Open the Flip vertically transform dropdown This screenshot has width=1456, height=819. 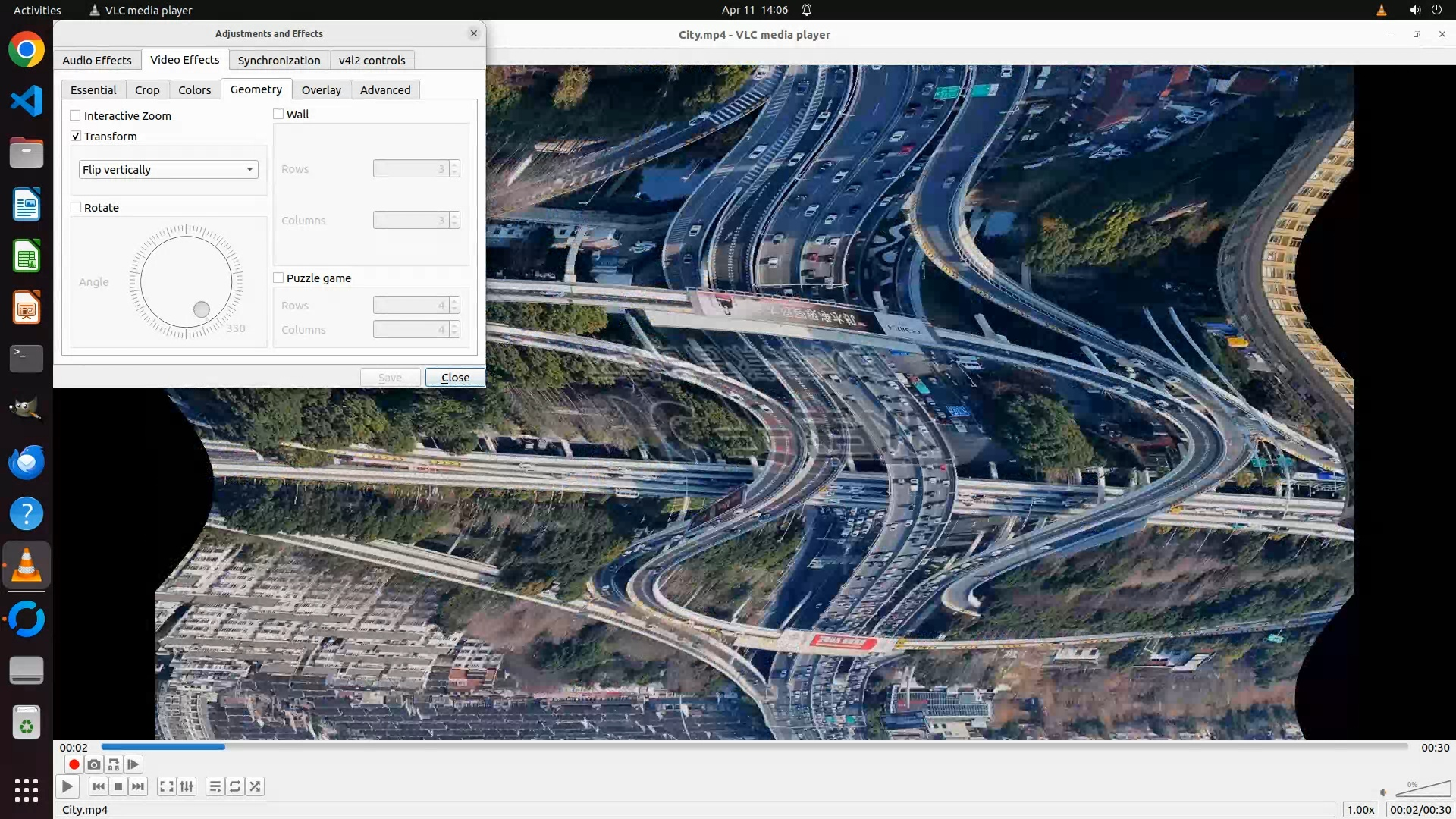coord(168,169)
